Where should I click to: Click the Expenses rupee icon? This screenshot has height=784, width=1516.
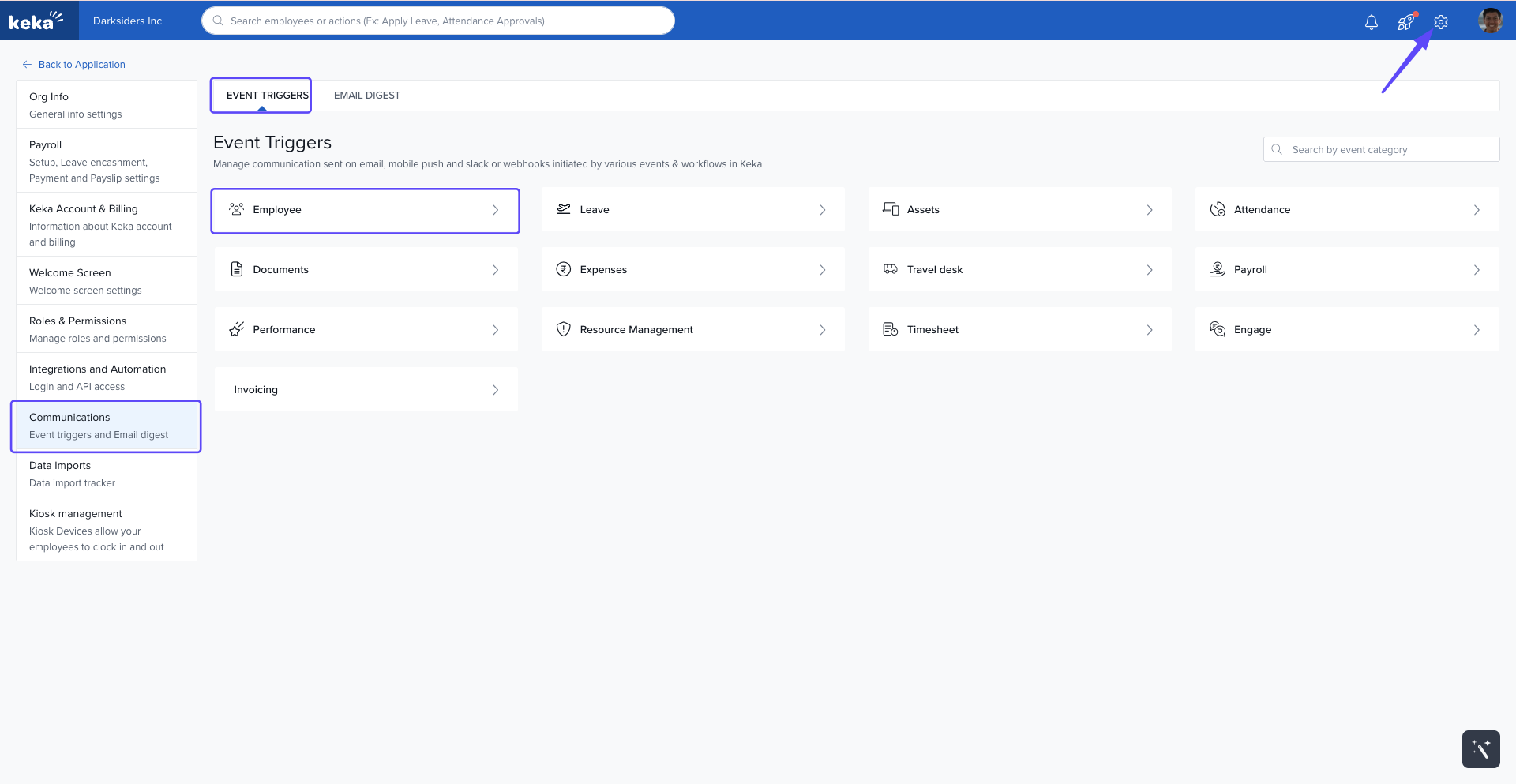pyautogui.click(x=563, y=269)
